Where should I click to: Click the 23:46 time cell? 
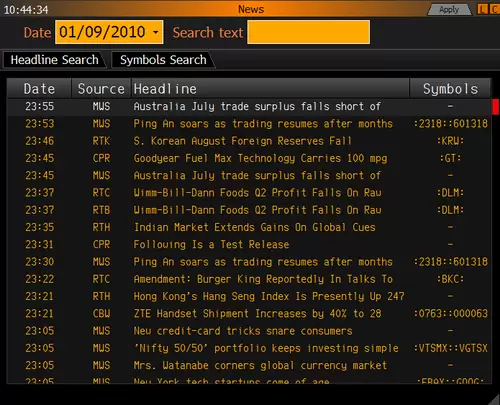(x=40, y=141)
